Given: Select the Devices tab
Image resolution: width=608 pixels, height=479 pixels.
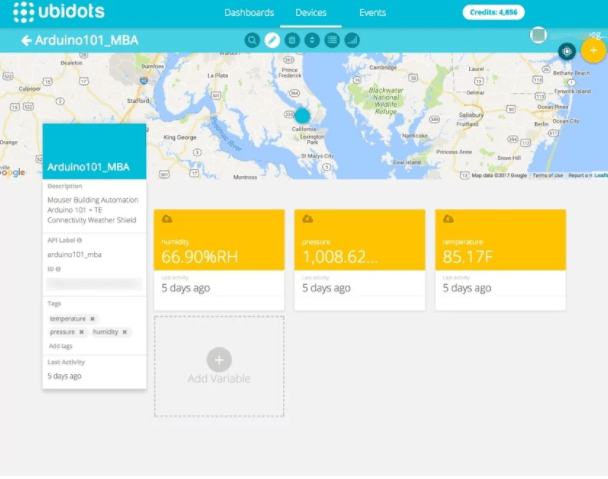Looking at the screenshot, I should (311, 13).
